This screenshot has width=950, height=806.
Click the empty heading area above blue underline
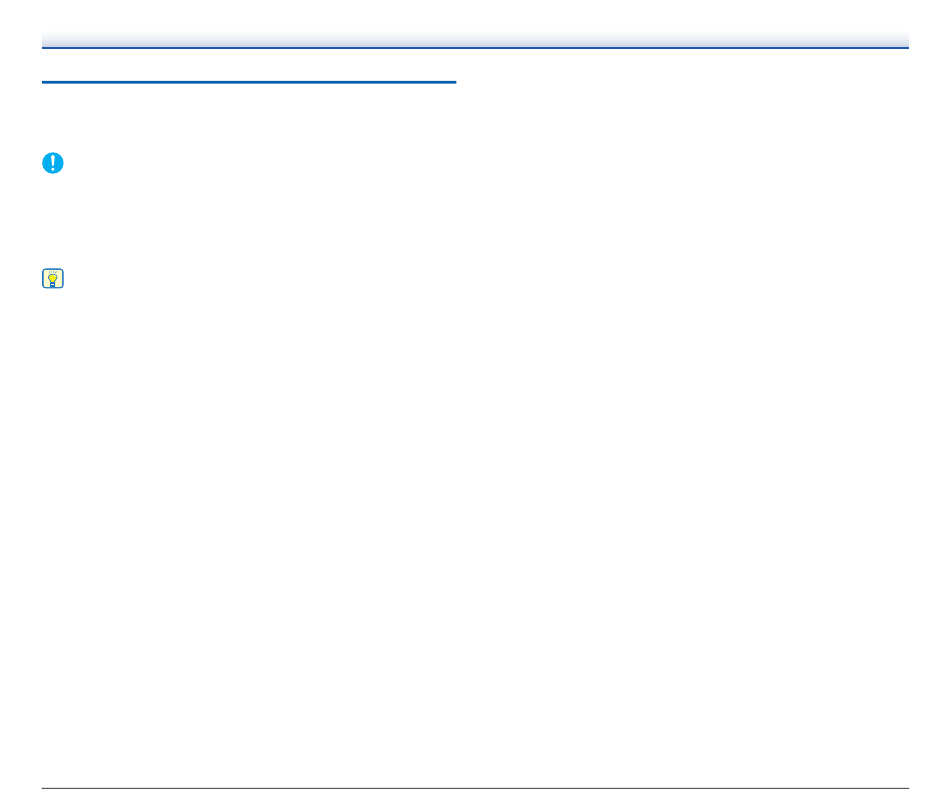(249, 65)
